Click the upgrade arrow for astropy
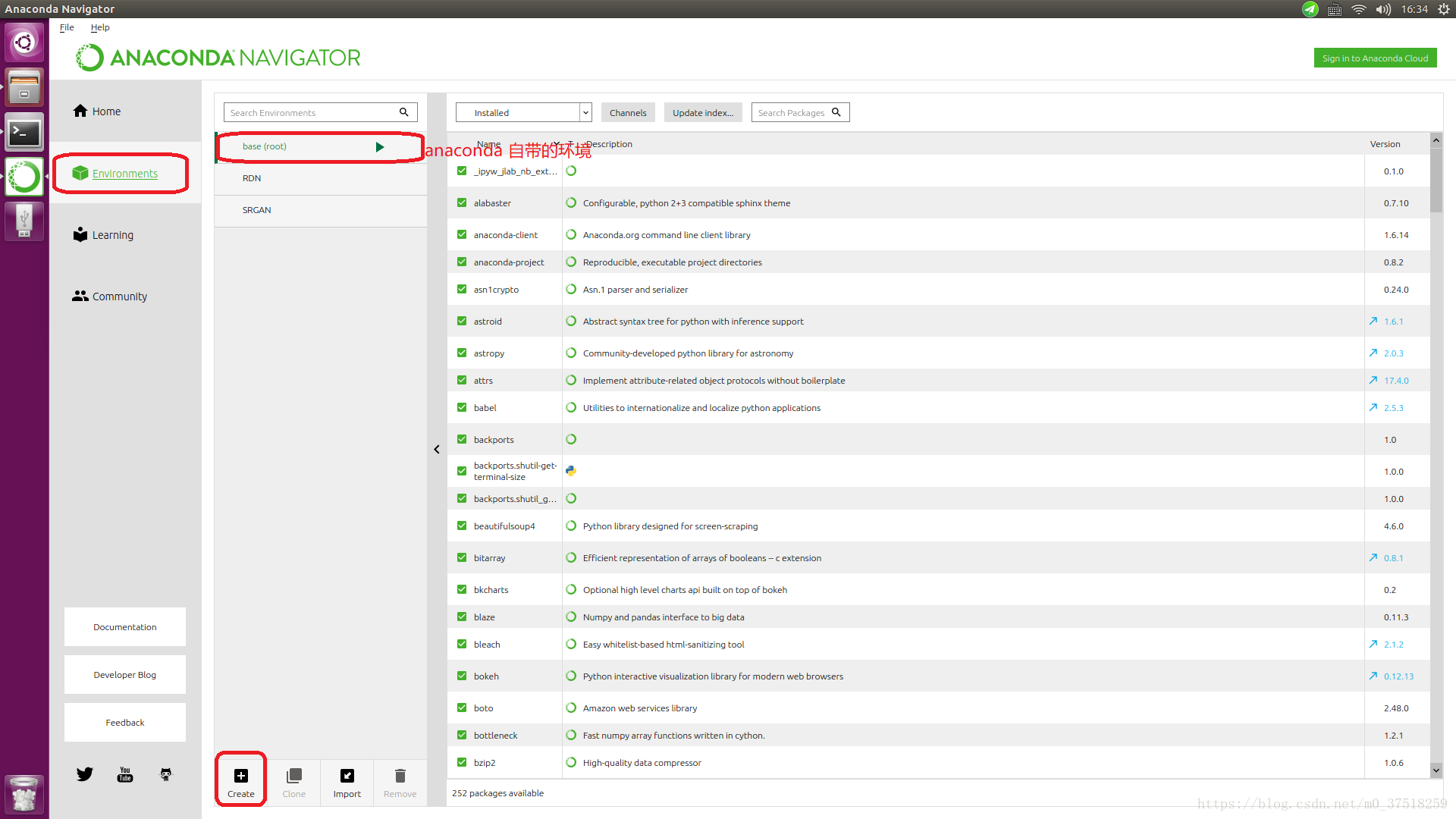1456x819 pixels. (x=1373, y=353)
